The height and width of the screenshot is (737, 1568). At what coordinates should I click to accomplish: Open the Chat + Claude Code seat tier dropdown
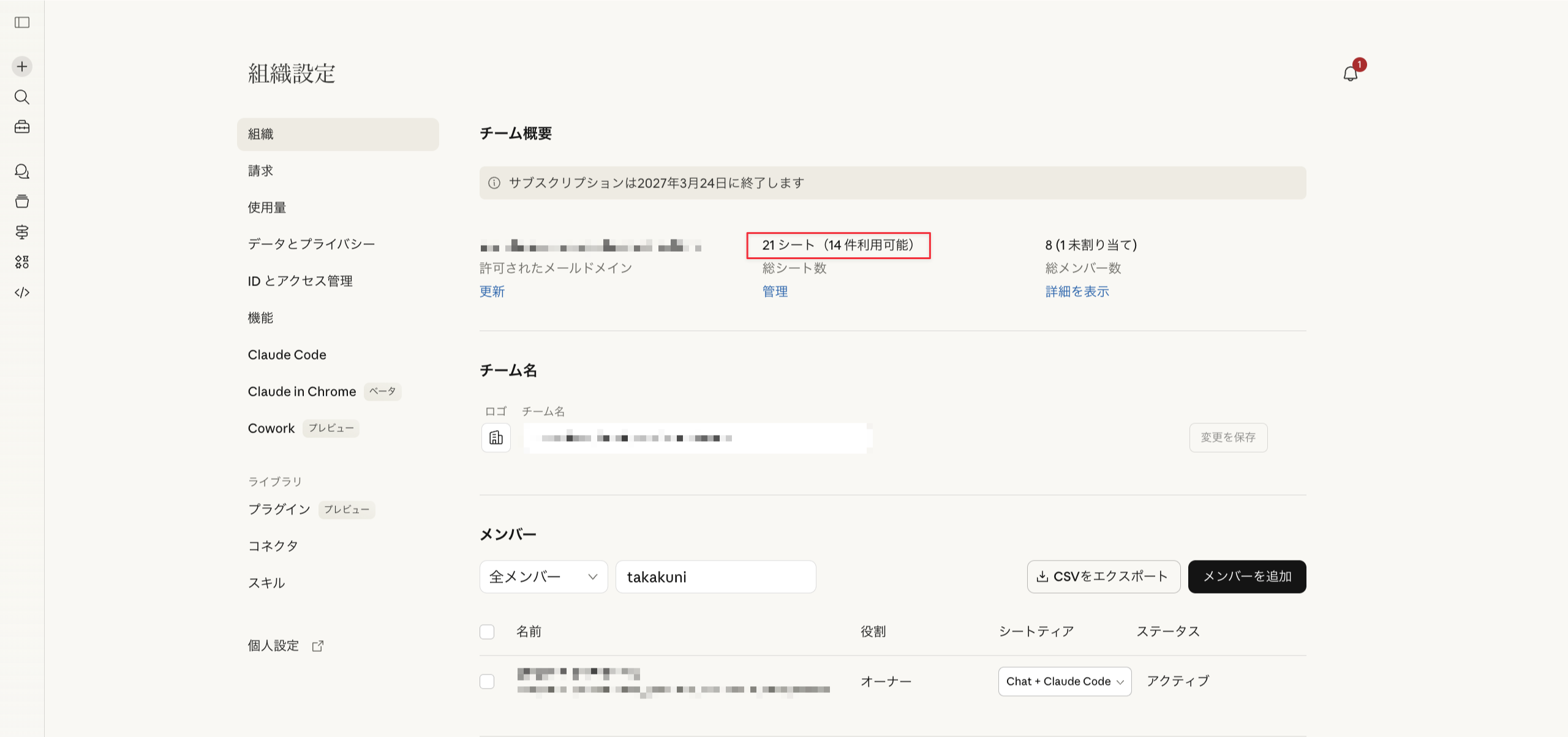(x=1065, y=681)
